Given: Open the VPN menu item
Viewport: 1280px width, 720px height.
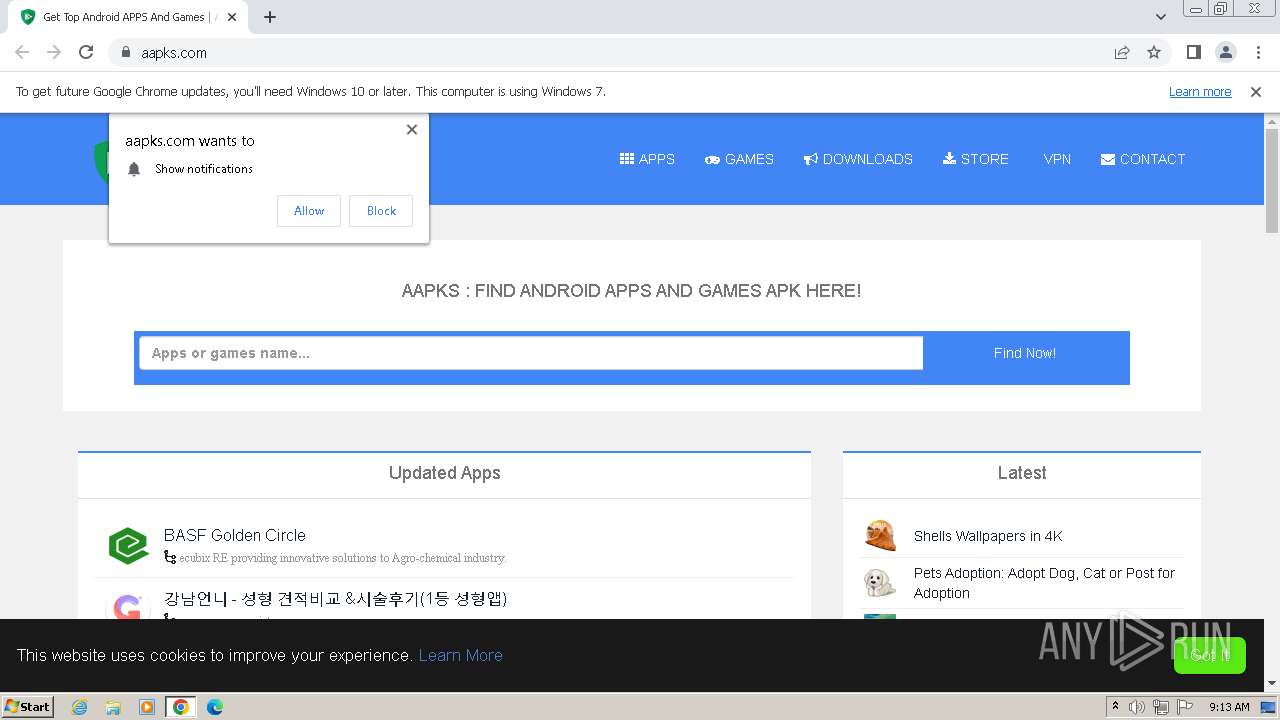Looking at the screenshot, I should (1057, 159).
